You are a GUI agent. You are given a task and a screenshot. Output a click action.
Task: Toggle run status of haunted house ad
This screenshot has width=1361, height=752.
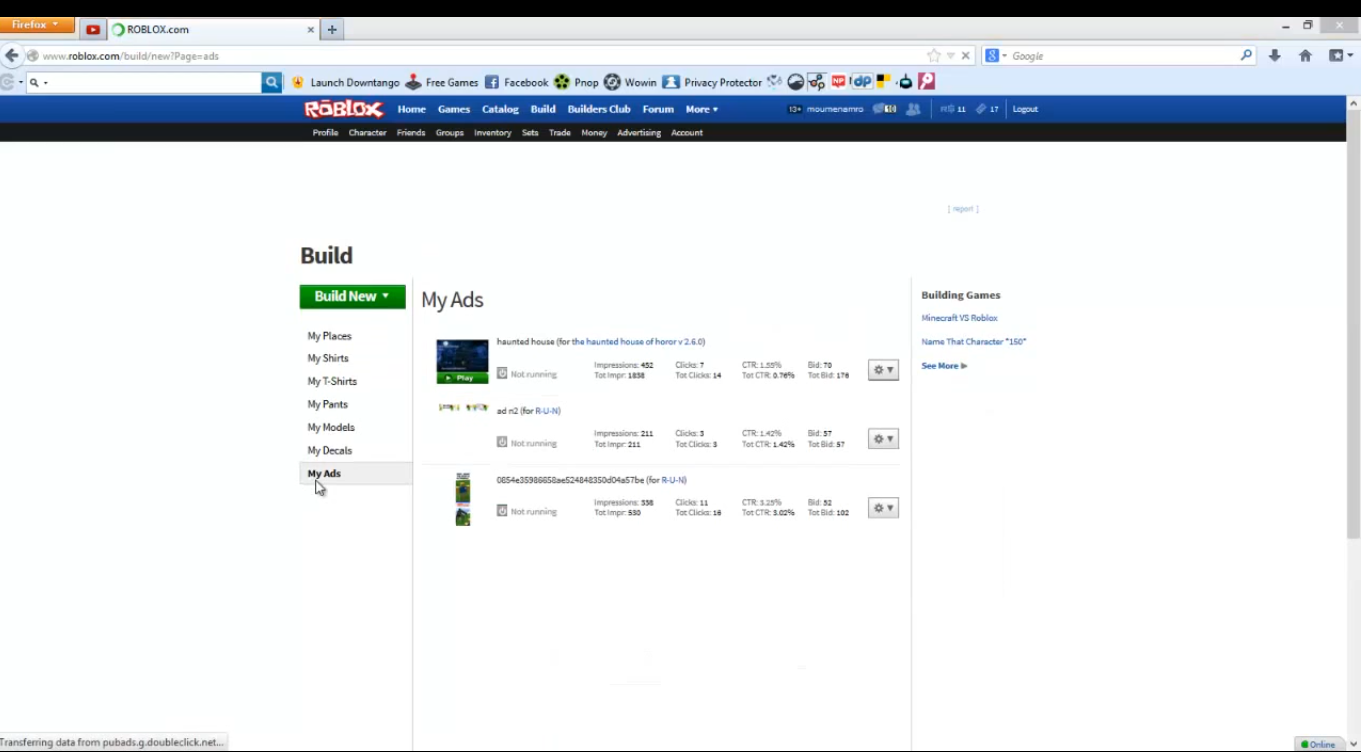click(502, 374)
